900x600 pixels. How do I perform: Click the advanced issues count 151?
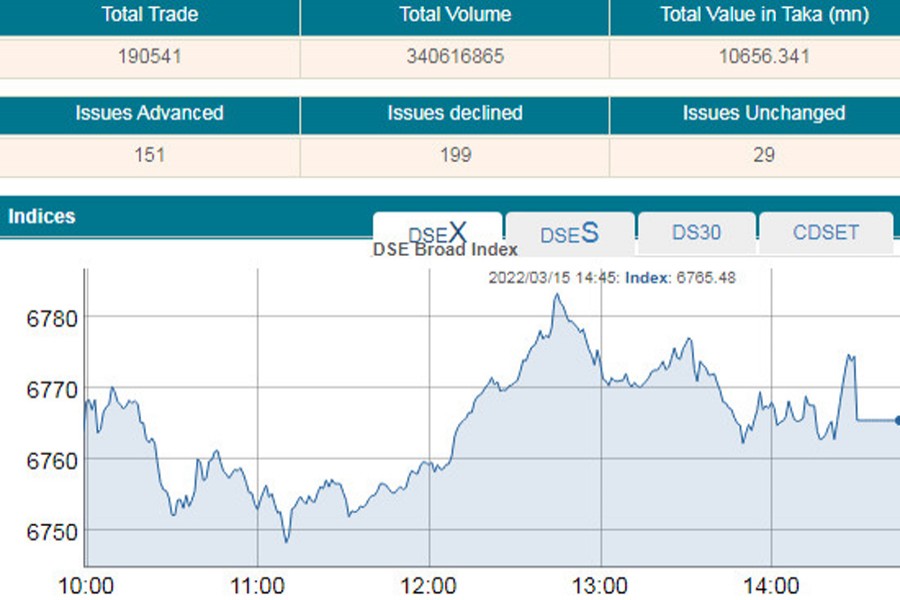150,155
